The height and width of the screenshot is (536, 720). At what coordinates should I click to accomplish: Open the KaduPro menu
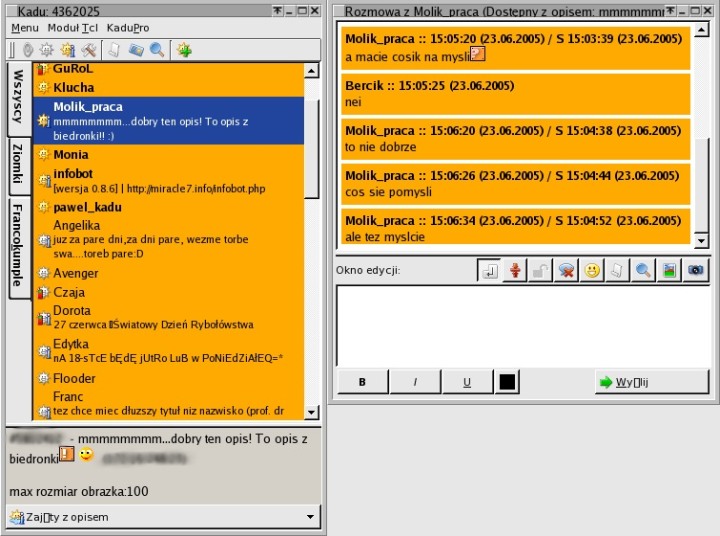pyautogui.click(x=127, y=28)
